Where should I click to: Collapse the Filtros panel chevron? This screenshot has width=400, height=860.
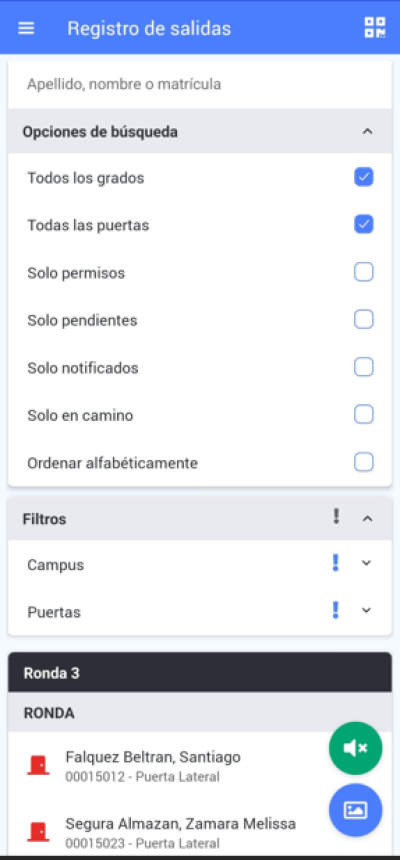[368, 518]
